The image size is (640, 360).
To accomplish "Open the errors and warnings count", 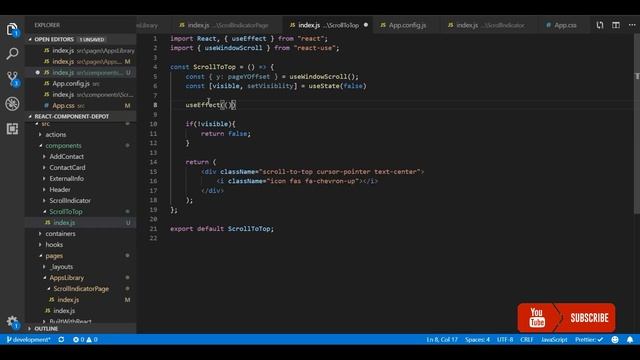I will 85,340.
